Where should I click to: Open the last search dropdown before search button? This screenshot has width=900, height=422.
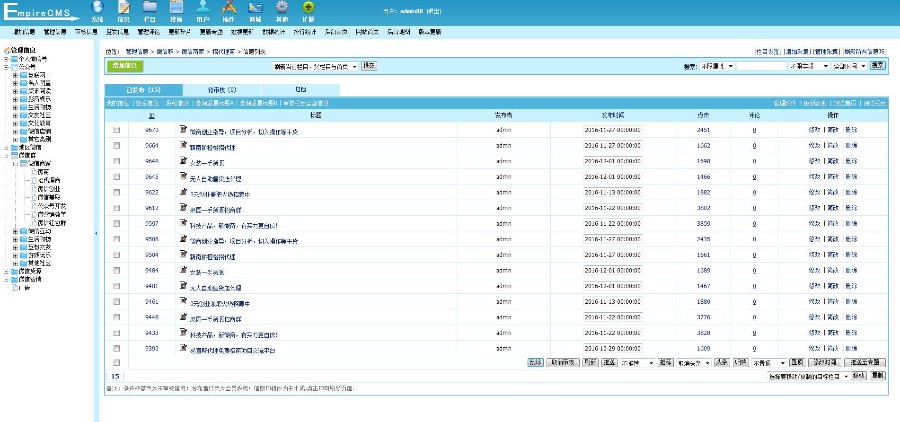849,67
